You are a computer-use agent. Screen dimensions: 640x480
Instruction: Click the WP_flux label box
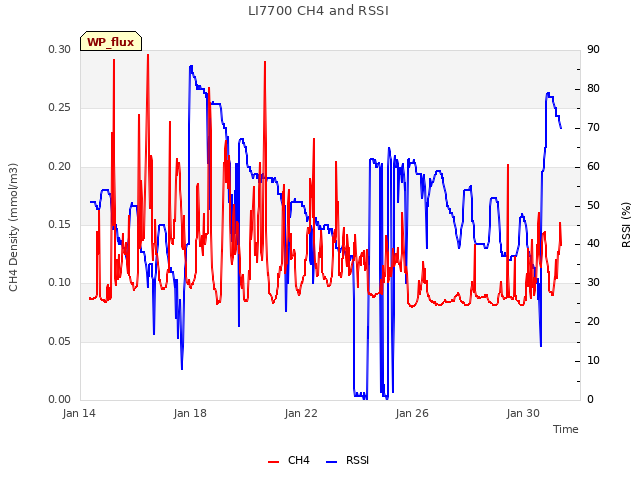pyautogui.click(x=111, y=41)
